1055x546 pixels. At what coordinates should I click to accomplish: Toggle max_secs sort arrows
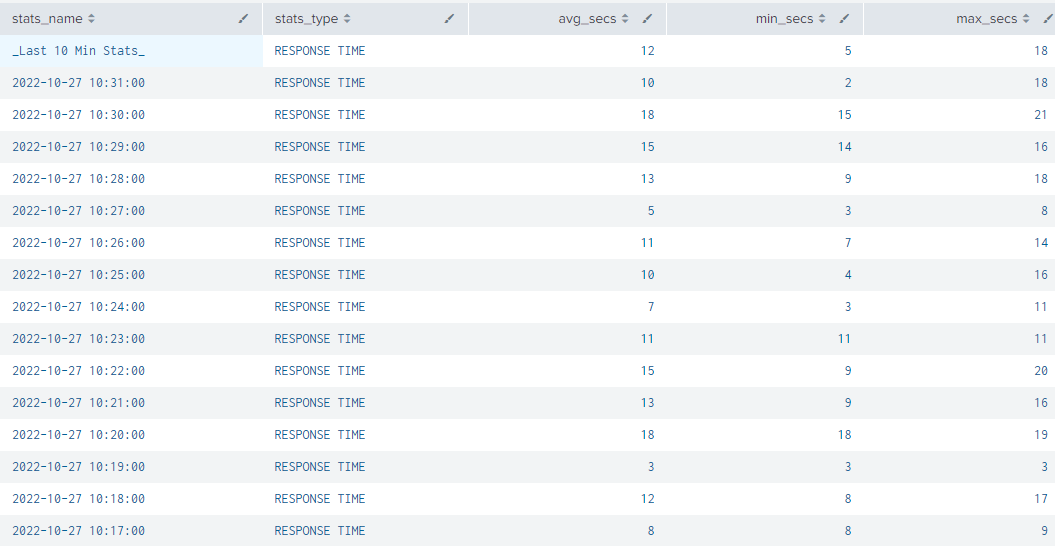coord(1026,19)
